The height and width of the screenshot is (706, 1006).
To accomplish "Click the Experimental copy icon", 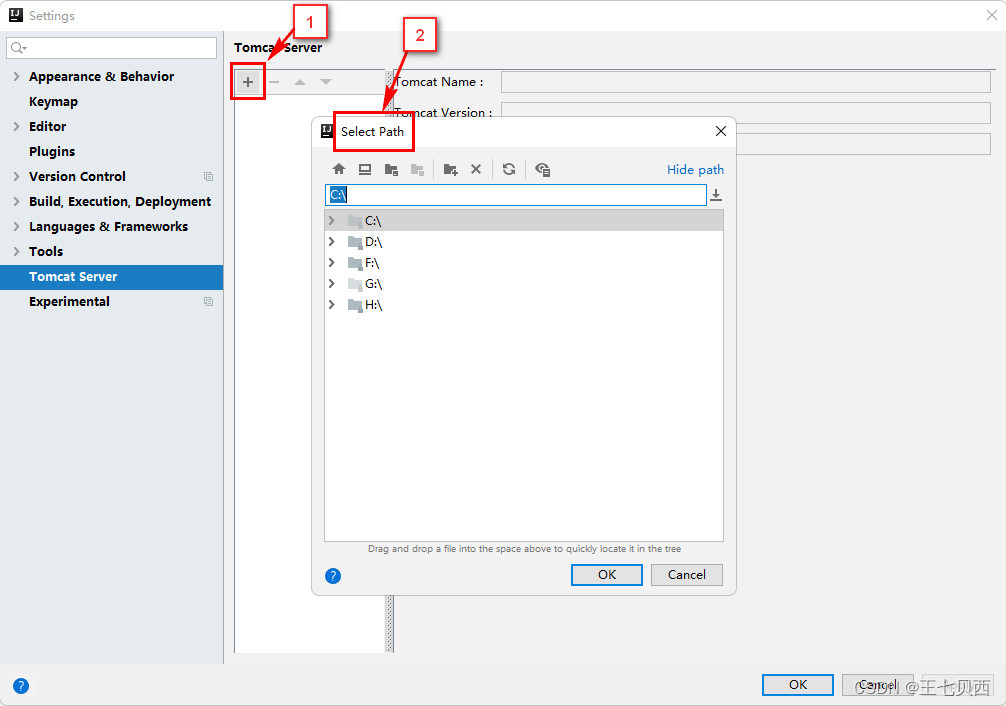I will click(209, 301).
